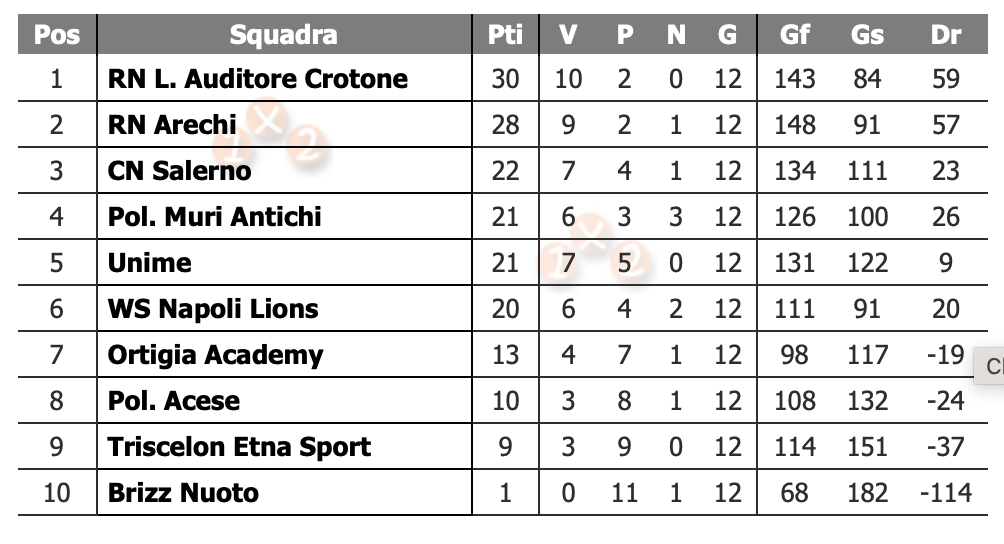The width and height of the screenshot is (1004, 544).
Task: Open the RN Arechi team row
Action: coord(172,125)
